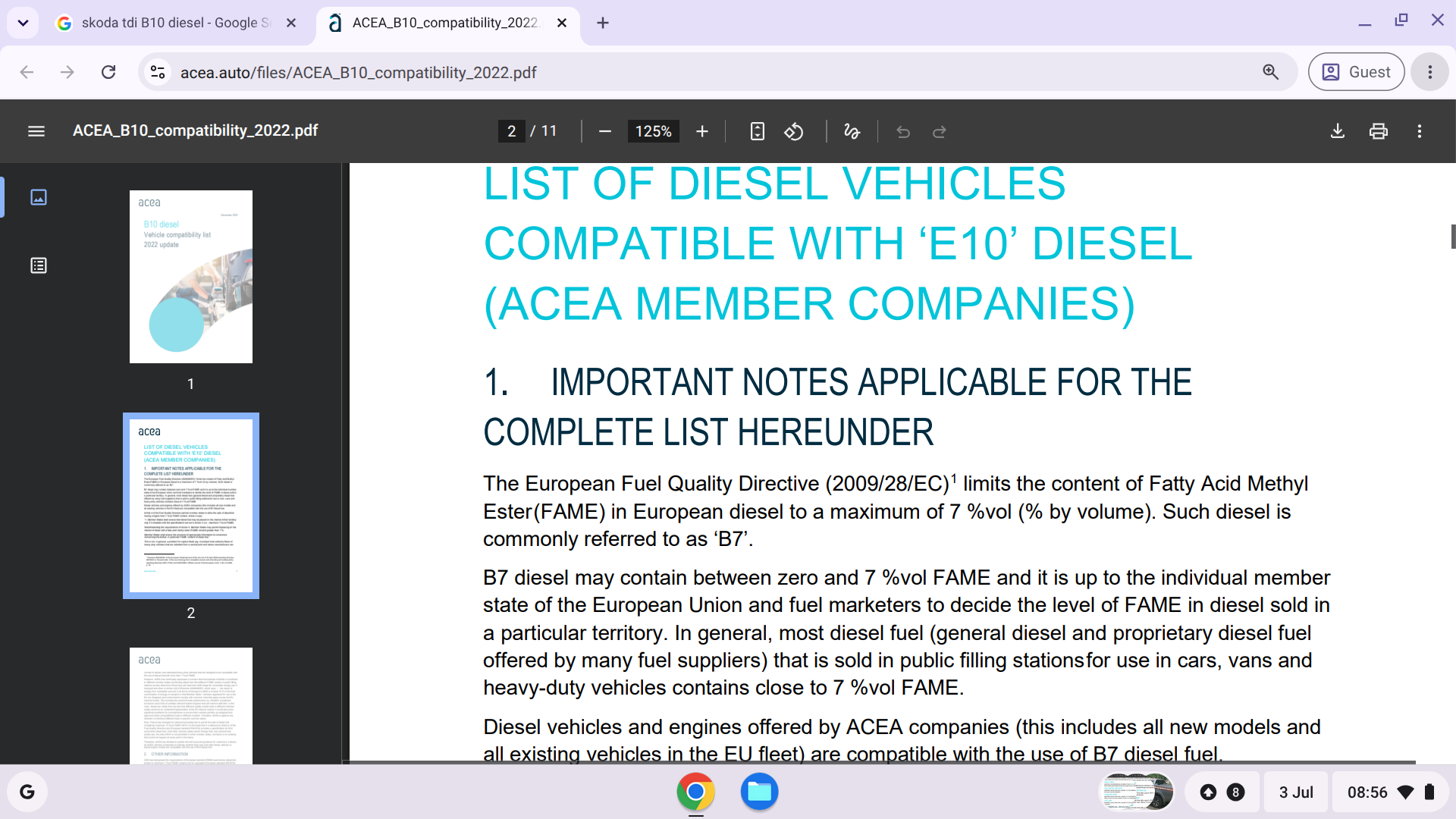1456x819 pixels.
Task: Open the Files app on shelf
Action: pyautogui.click(x=759, y=792)
